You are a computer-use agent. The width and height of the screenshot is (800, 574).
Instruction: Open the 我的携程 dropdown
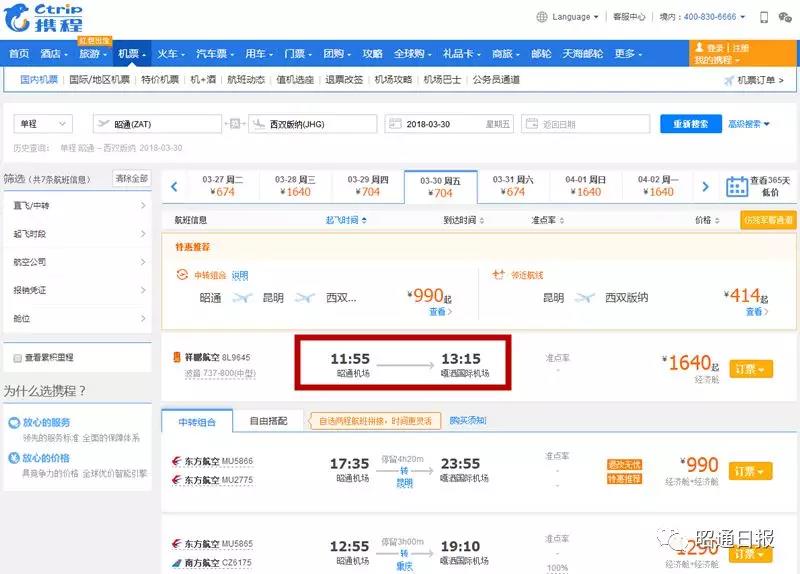(x=717, y=60)
